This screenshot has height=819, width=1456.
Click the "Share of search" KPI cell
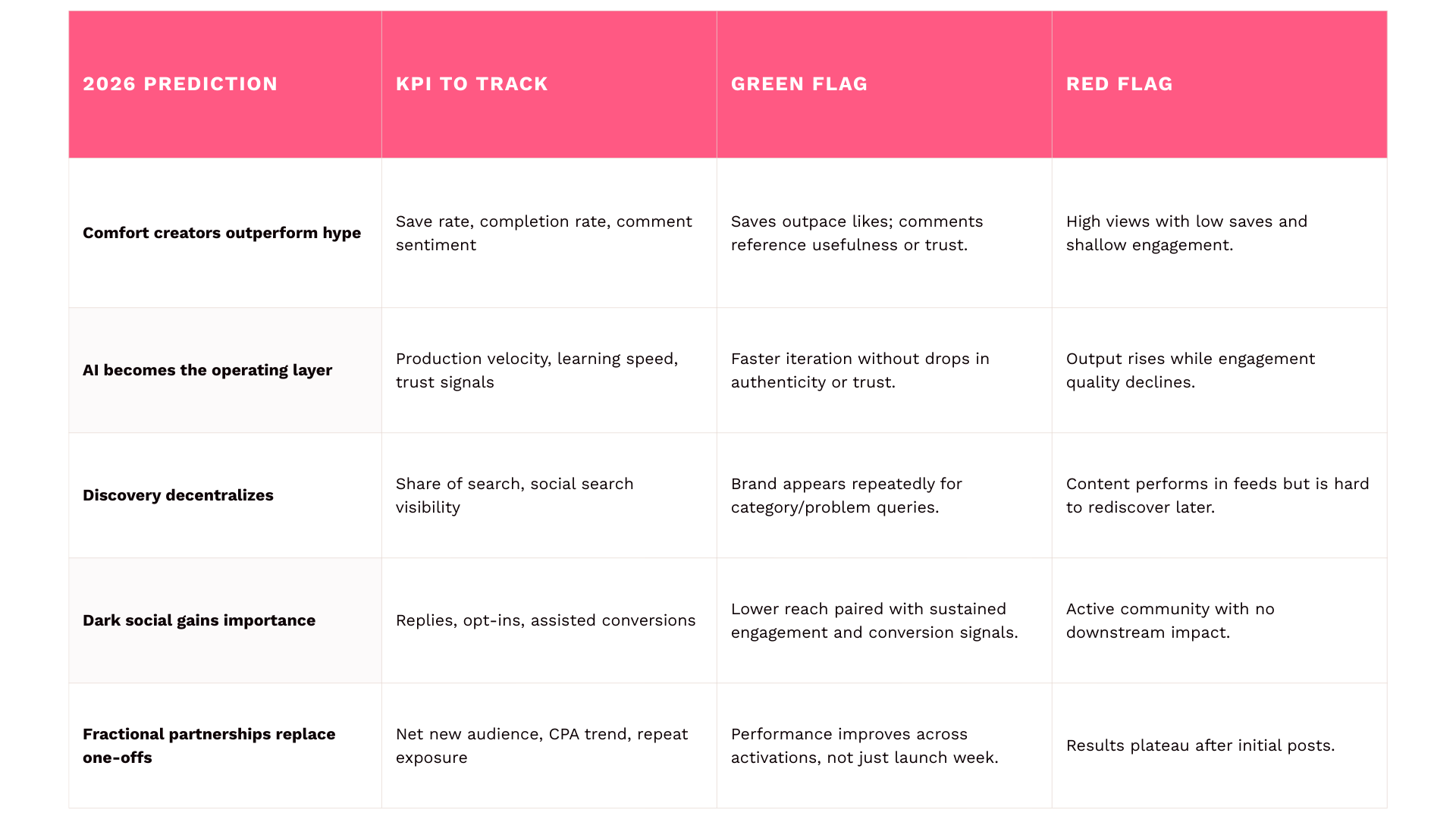(514, 495)
